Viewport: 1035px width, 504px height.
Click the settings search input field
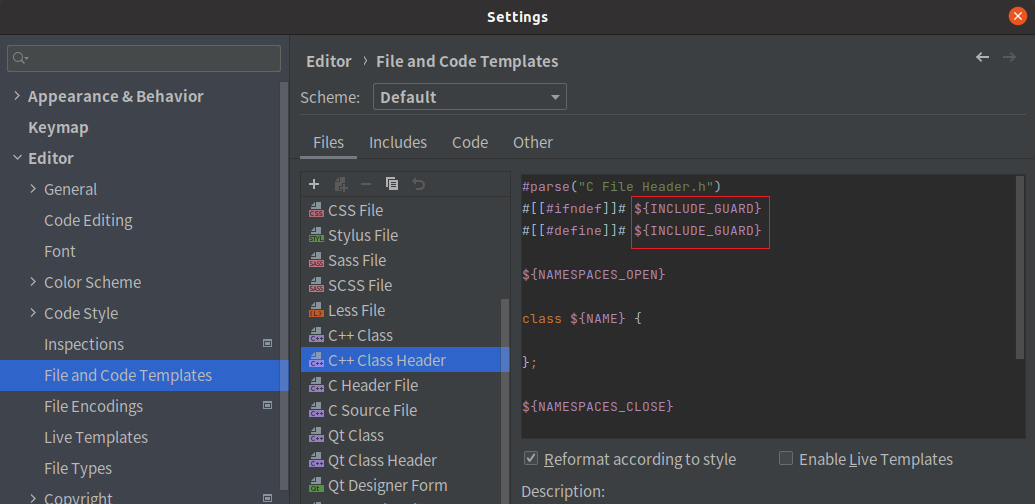coord(144,58)
